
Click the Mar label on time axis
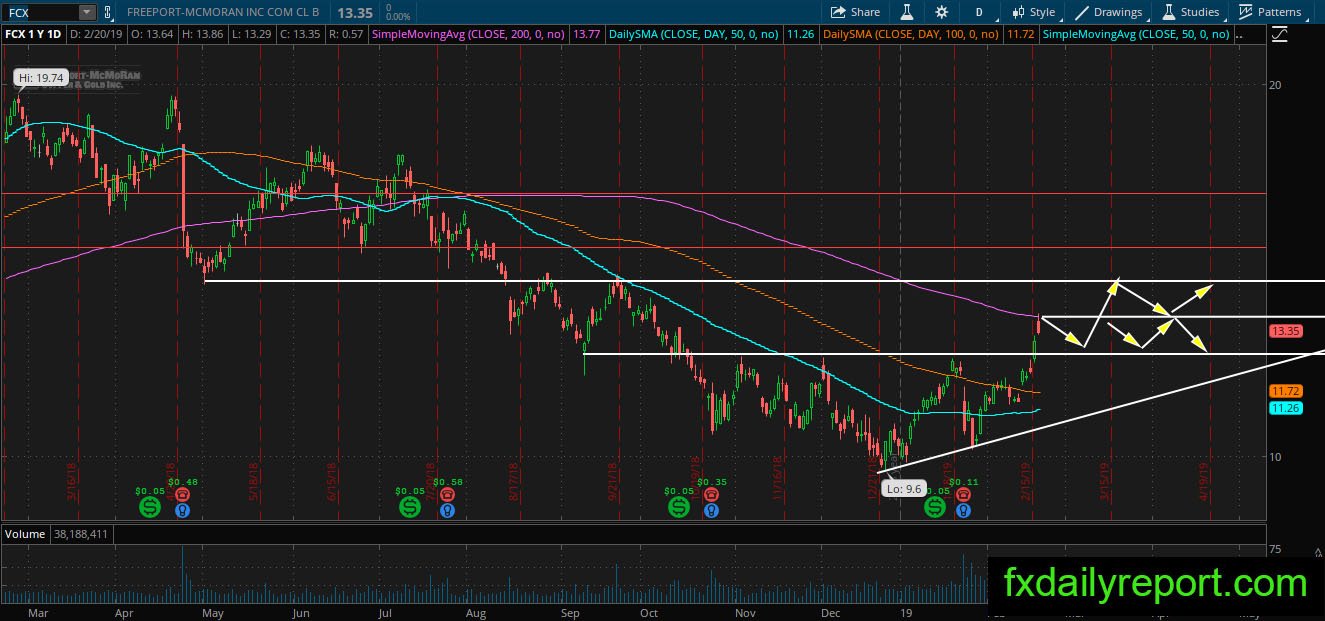click(x=38, y=613)
